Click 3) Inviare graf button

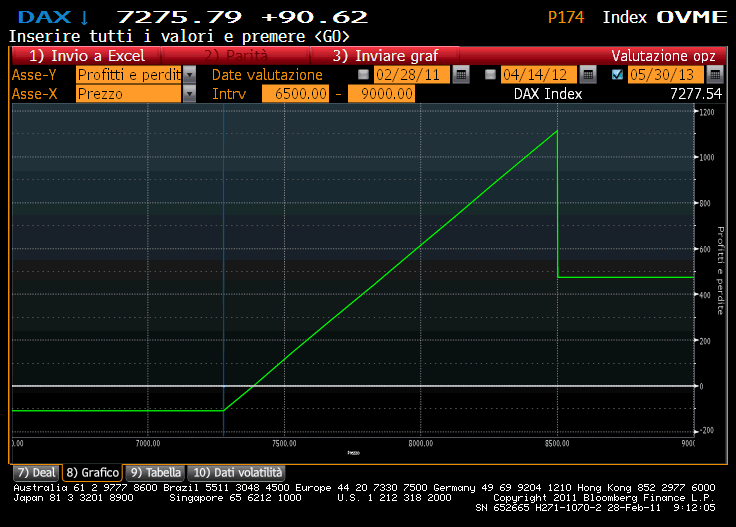(x=384, y=56)
